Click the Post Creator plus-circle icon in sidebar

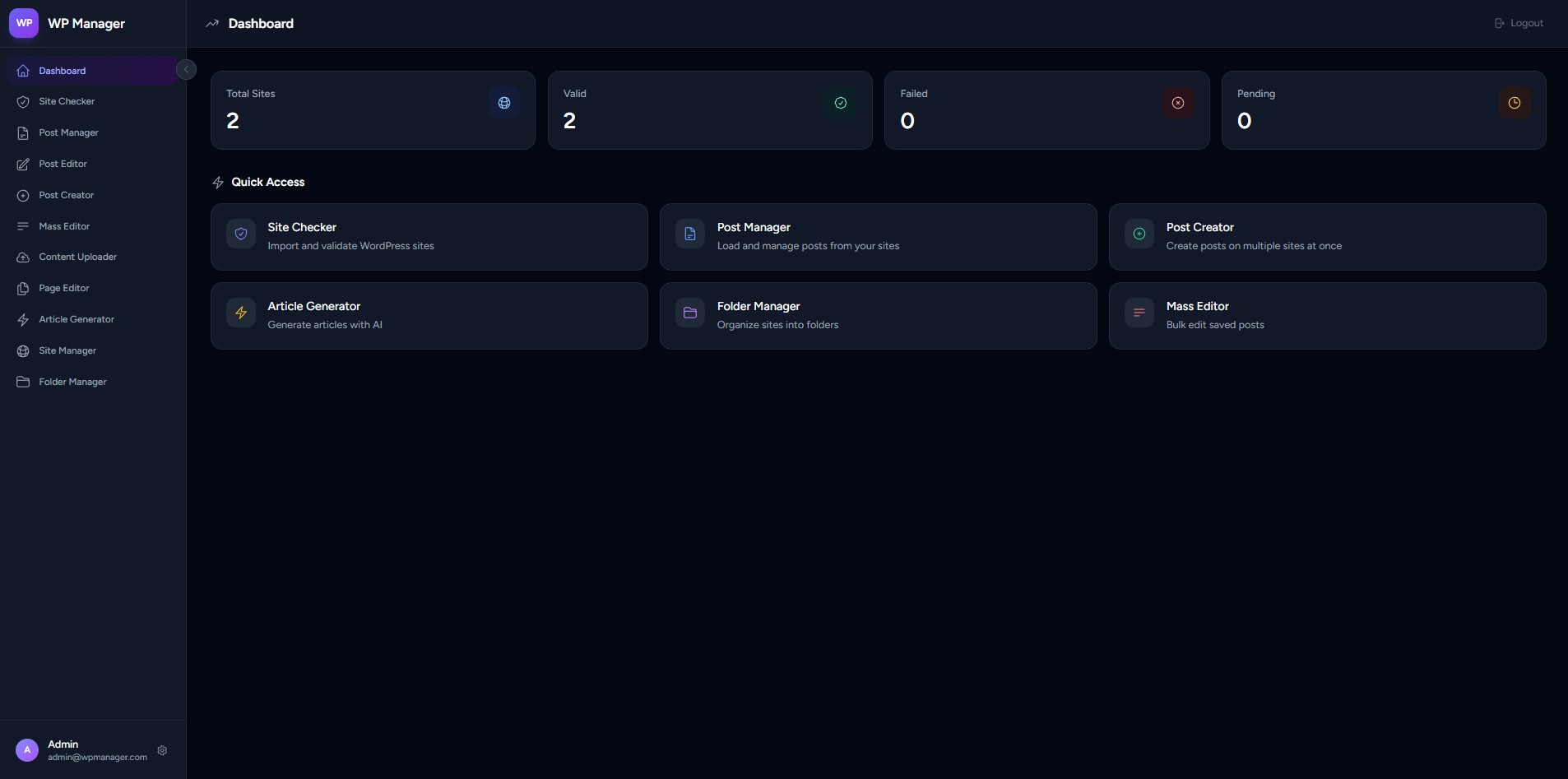pos(23,196)
